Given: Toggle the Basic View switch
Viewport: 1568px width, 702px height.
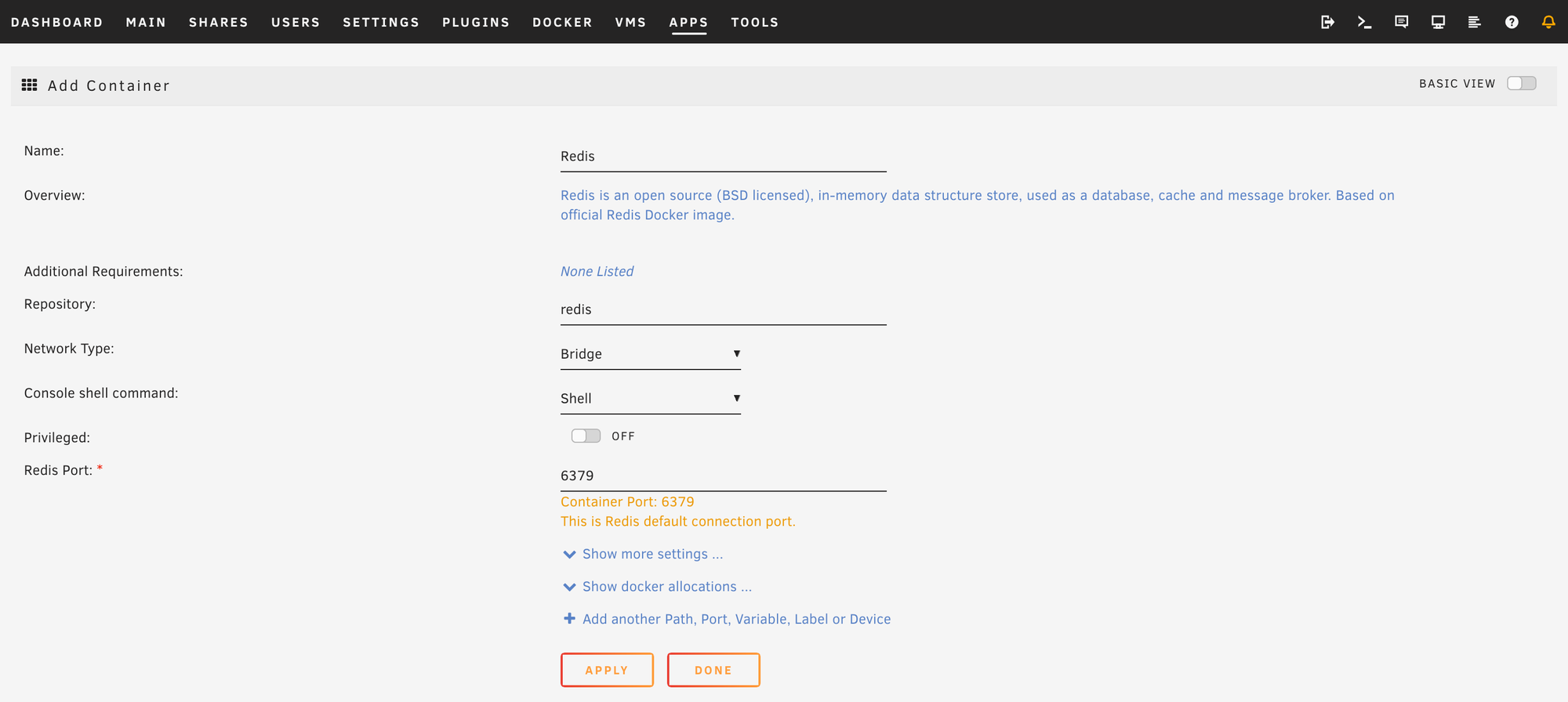Looking at the screenshot, I should [1521, 83].
